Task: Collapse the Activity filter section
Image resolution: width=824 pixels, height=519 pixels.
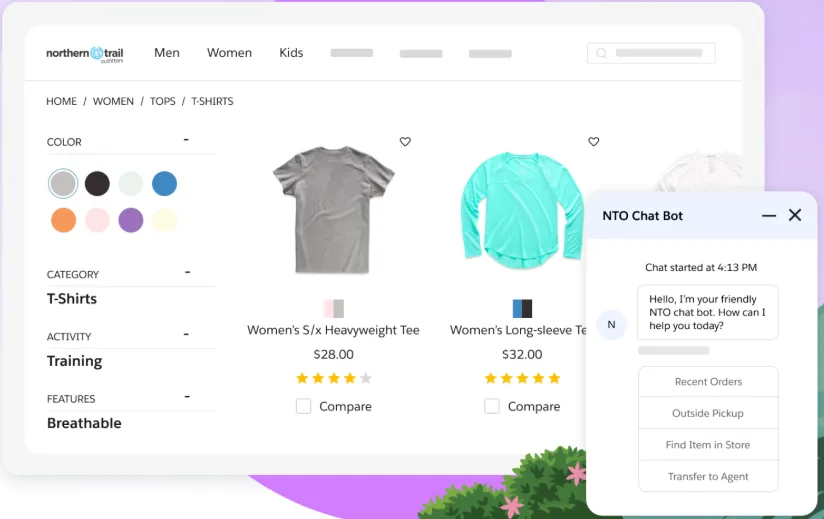Action: [x=186, y=334]
